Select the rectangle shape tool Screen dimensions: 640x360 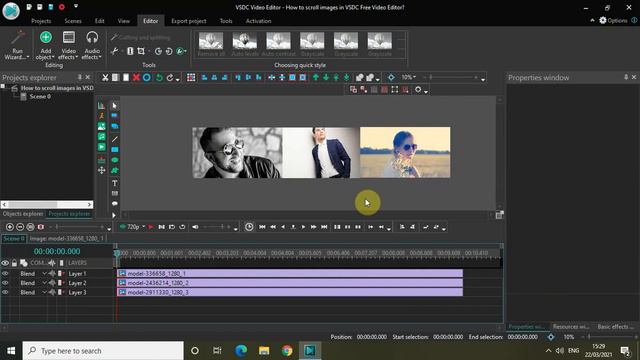point(115,150)
